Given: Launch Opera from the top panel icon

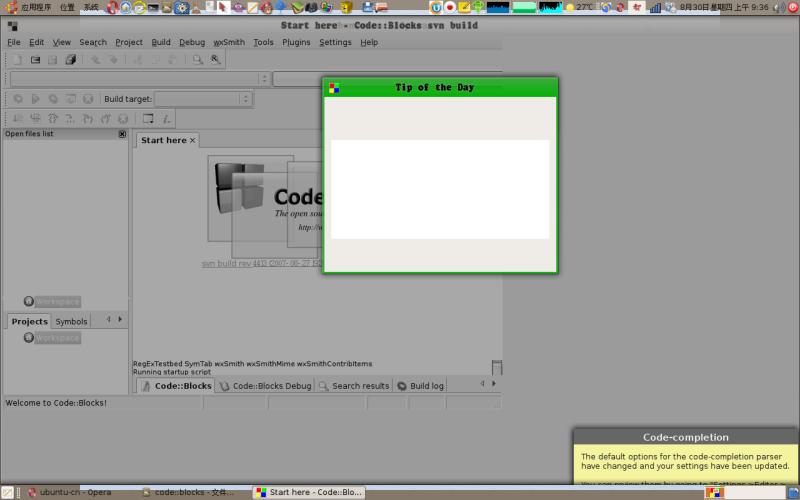Looking at the screenshot, I should tap(111, 7).
